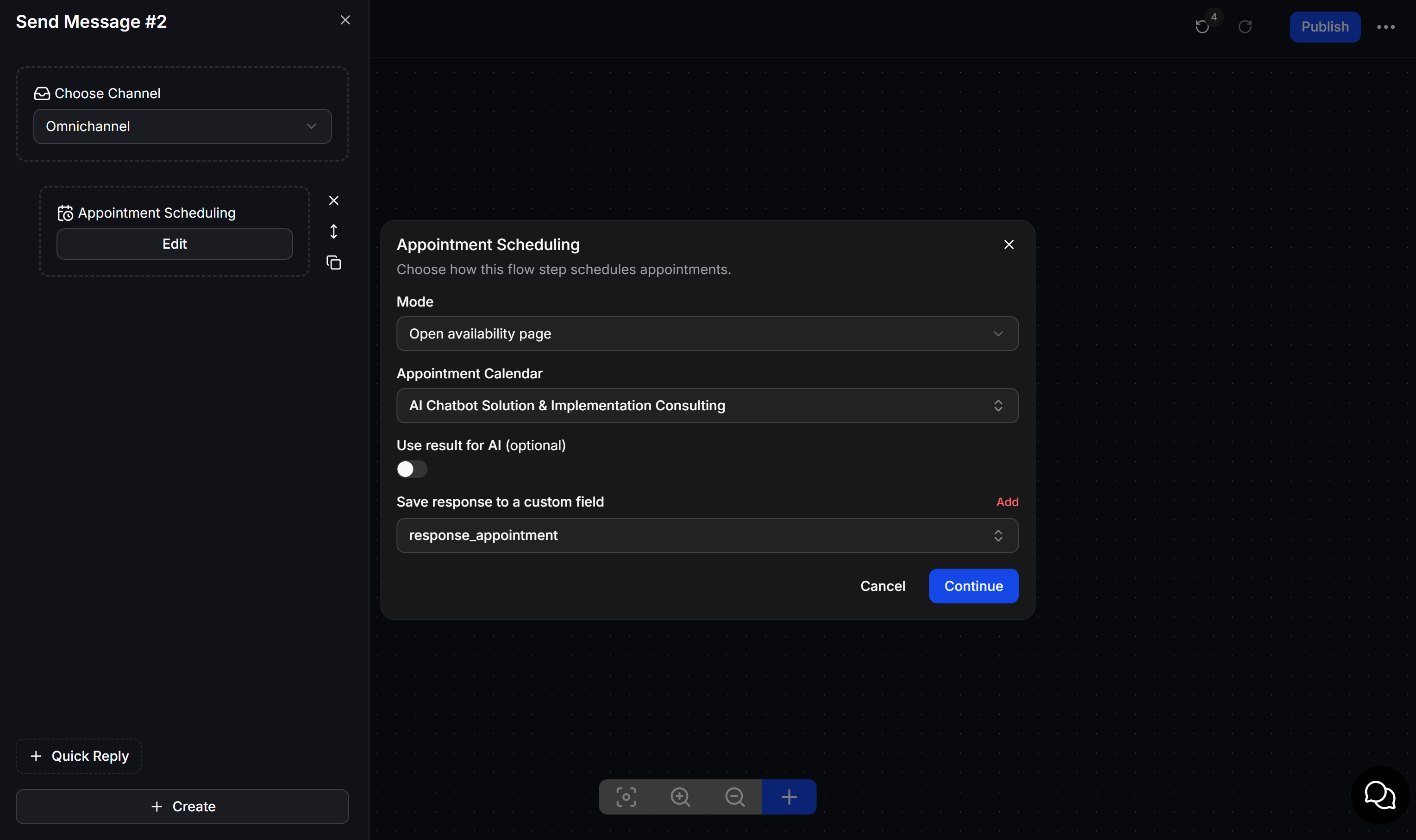Open the chat support widget
This screenshot has width=1416, height=840.
point(1380,795)
